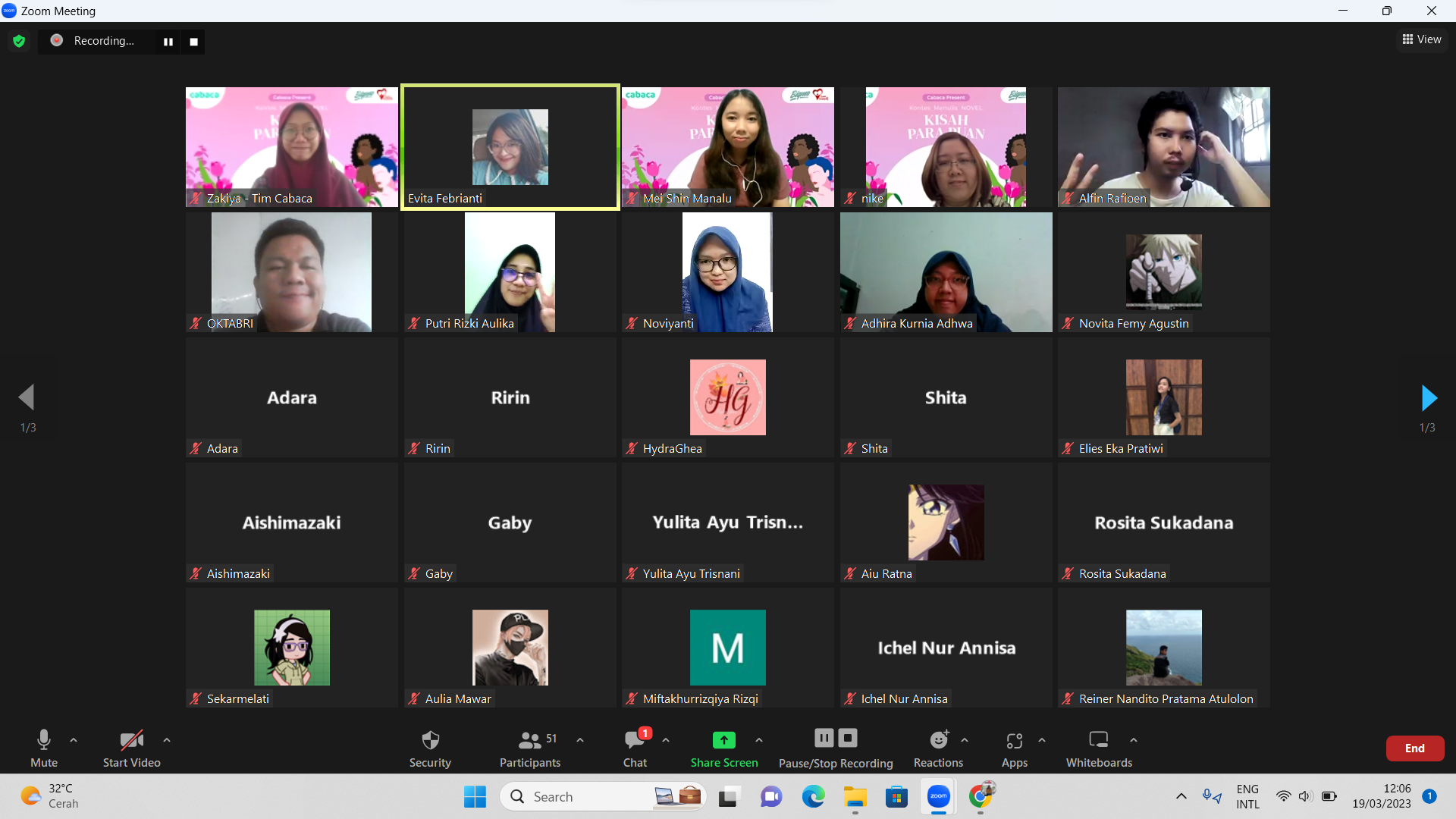Screen dimensions: 1456x819
Task: Mute the microphone
Action: (43, 740)
